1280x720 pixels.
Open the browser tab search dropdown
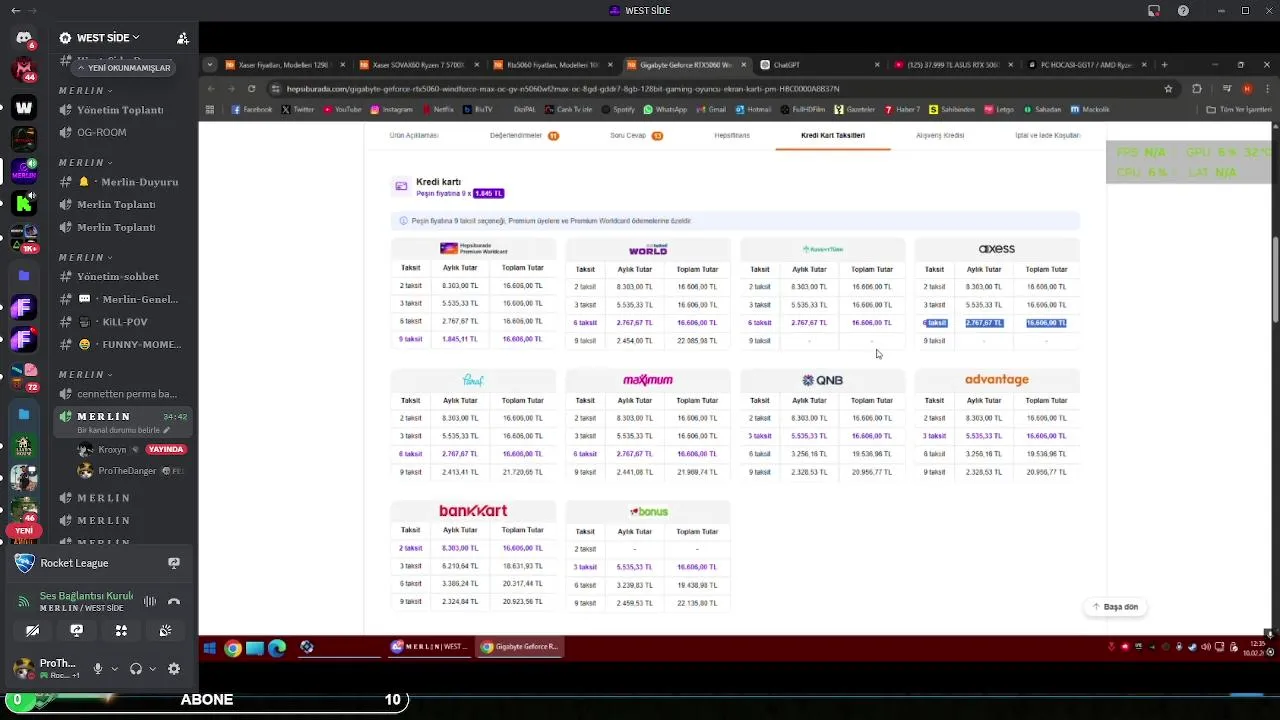coord(209,65)
